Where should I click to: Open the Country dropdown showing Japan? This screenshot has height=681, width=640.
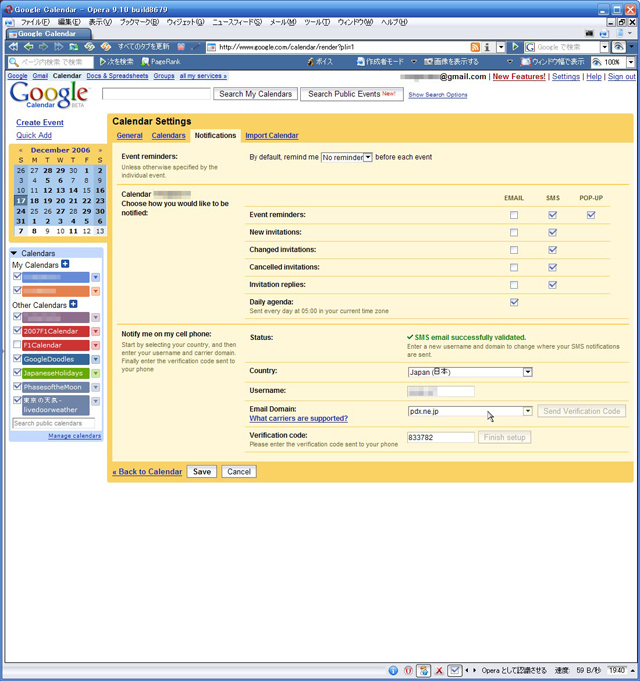coord(470,372)
